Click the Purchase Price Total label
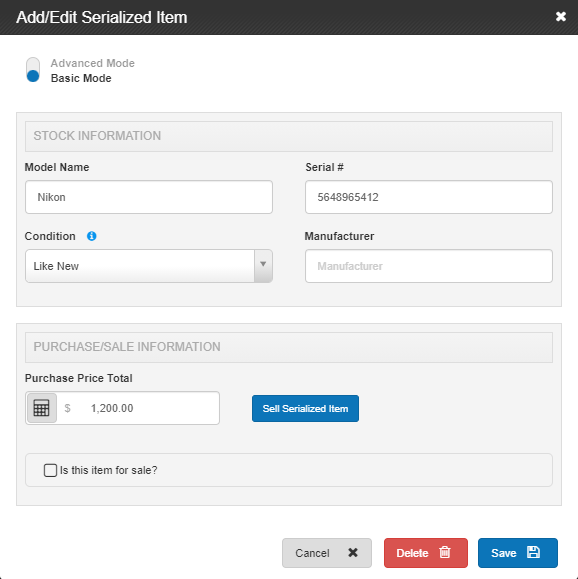 (x=79, y=378)
